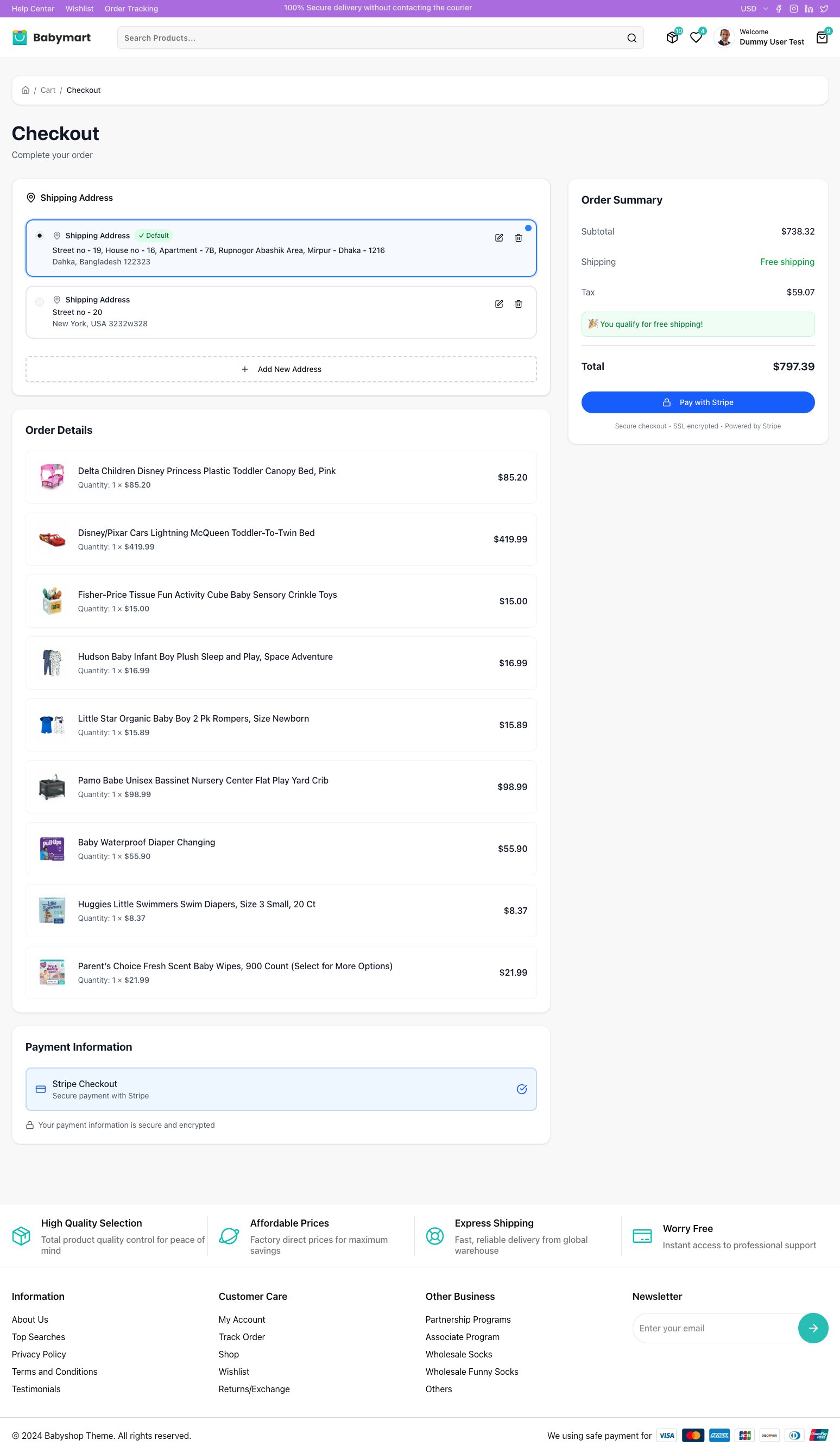Edit the default Dhaka shipping address
The width and height of the screenshot is (840, 1453).
click(499, 238)
